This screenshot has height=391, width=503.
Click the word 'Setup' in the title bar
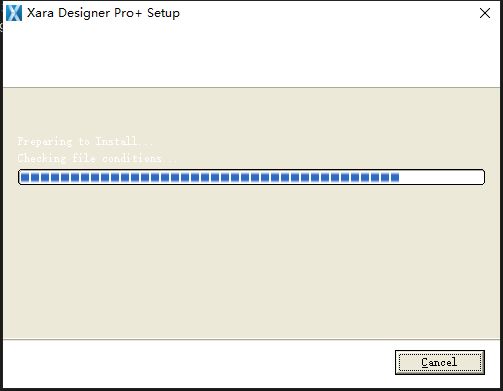point(163,13)
